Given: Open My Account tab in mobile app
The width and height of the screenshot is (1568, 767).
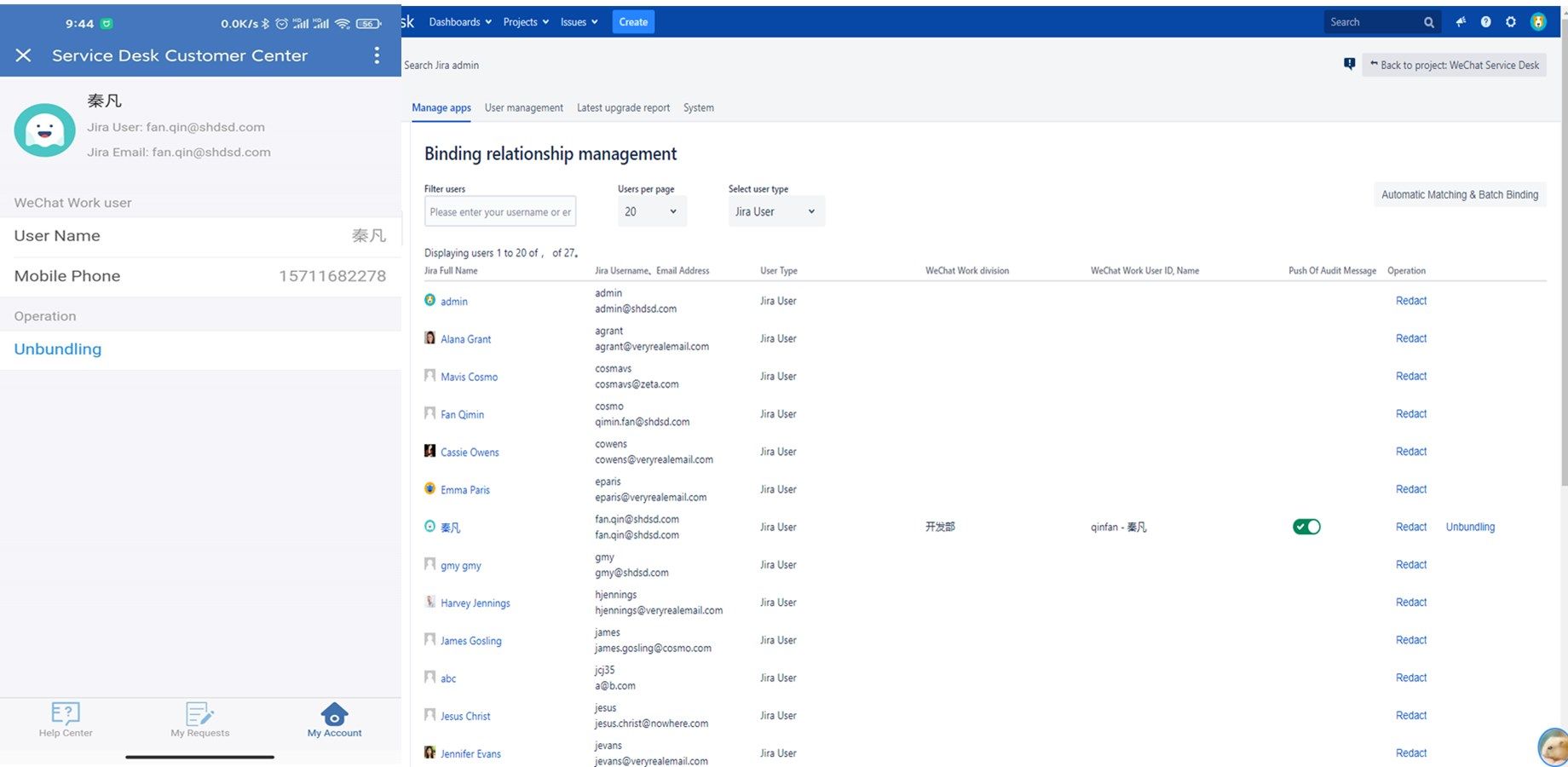Looking at the screenshot, I should 334,720.
